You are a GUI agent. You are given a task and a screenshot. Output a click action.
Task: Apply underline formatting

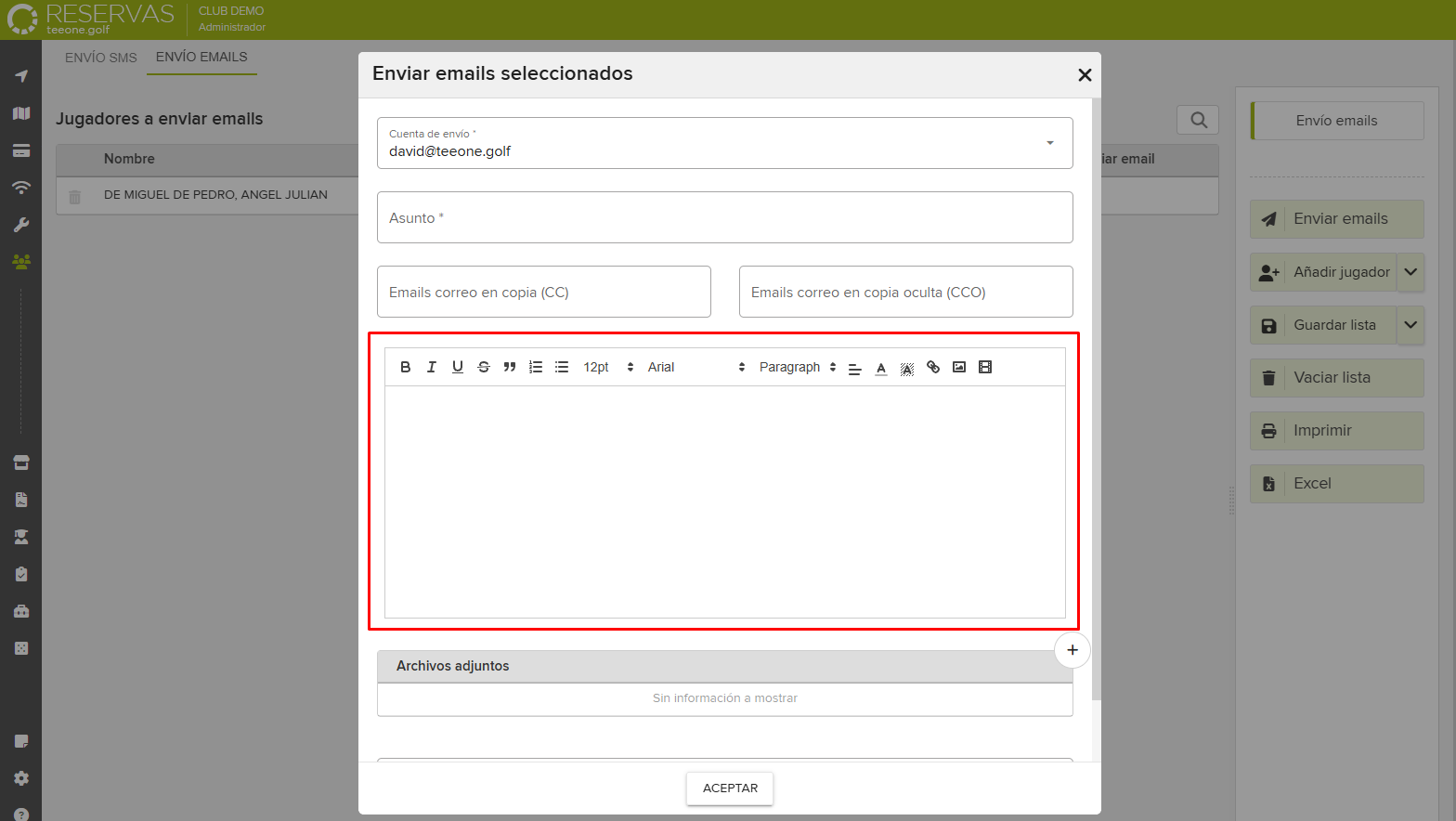(458, 367)
